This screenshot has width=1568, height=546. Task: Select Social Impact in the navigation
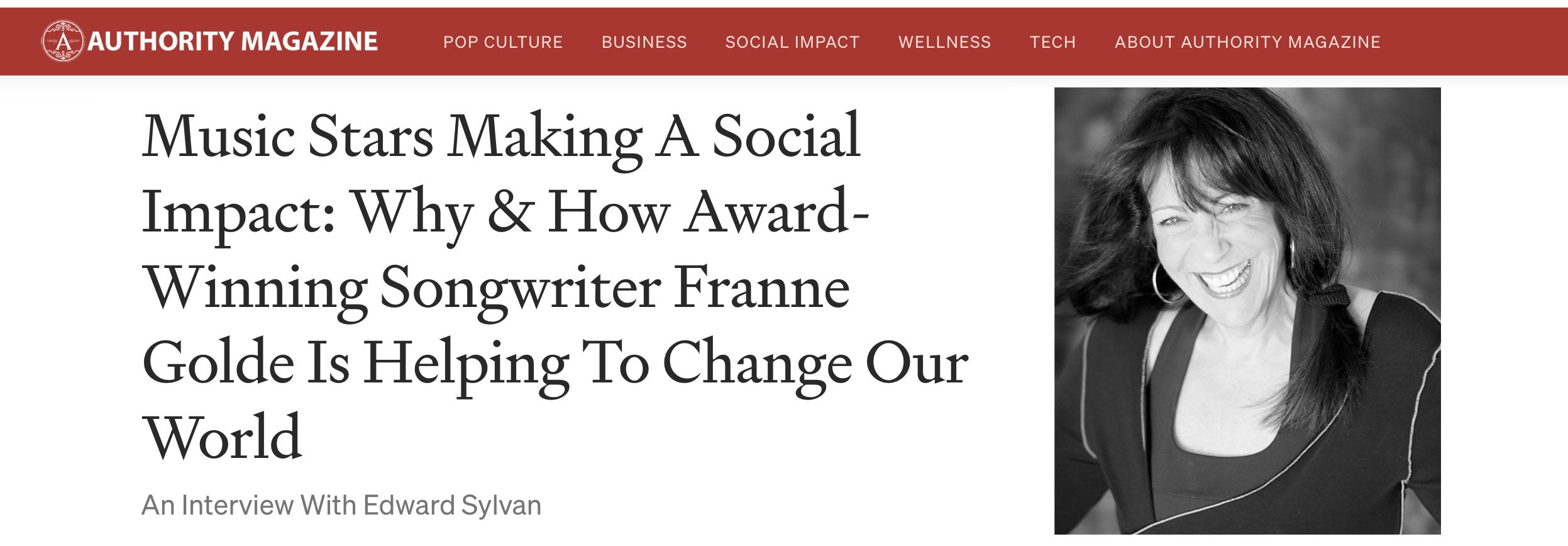(792, 42)
